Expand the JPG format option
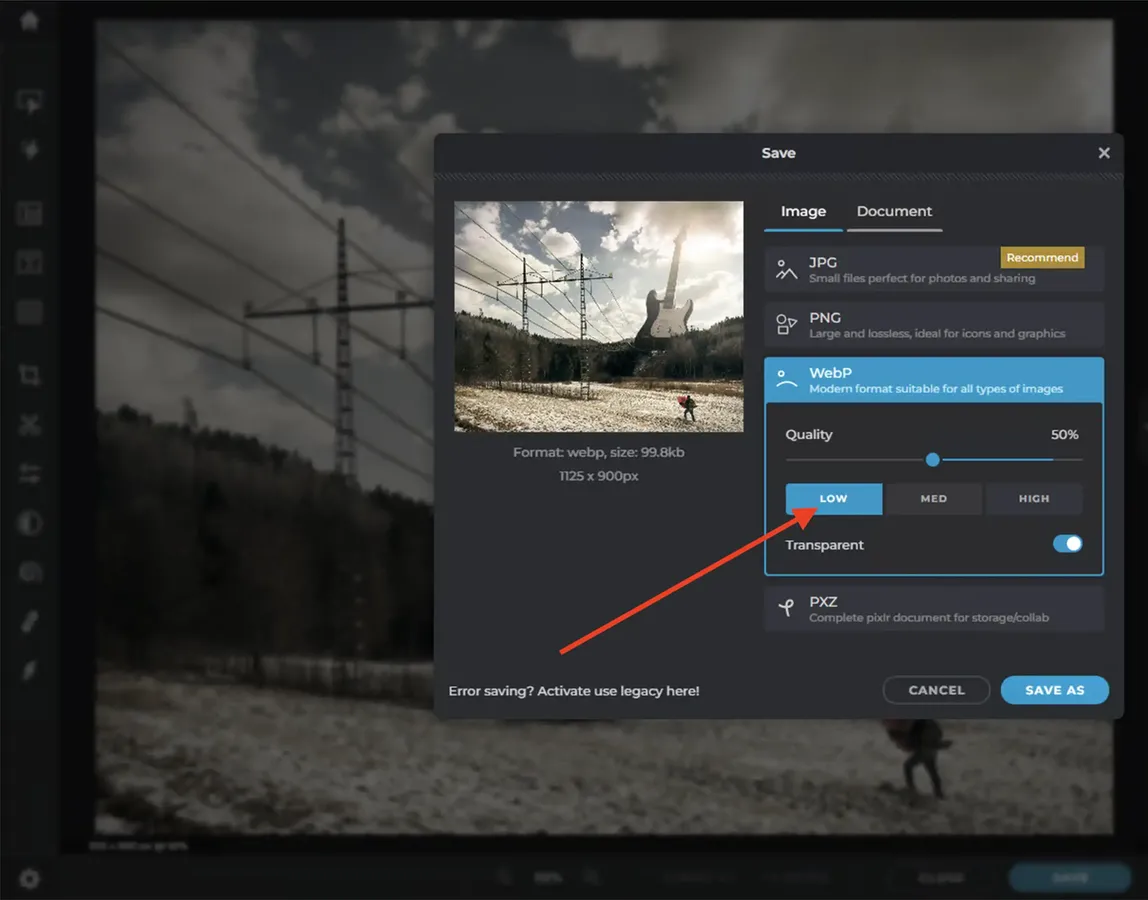 click(x=933, y=269)
